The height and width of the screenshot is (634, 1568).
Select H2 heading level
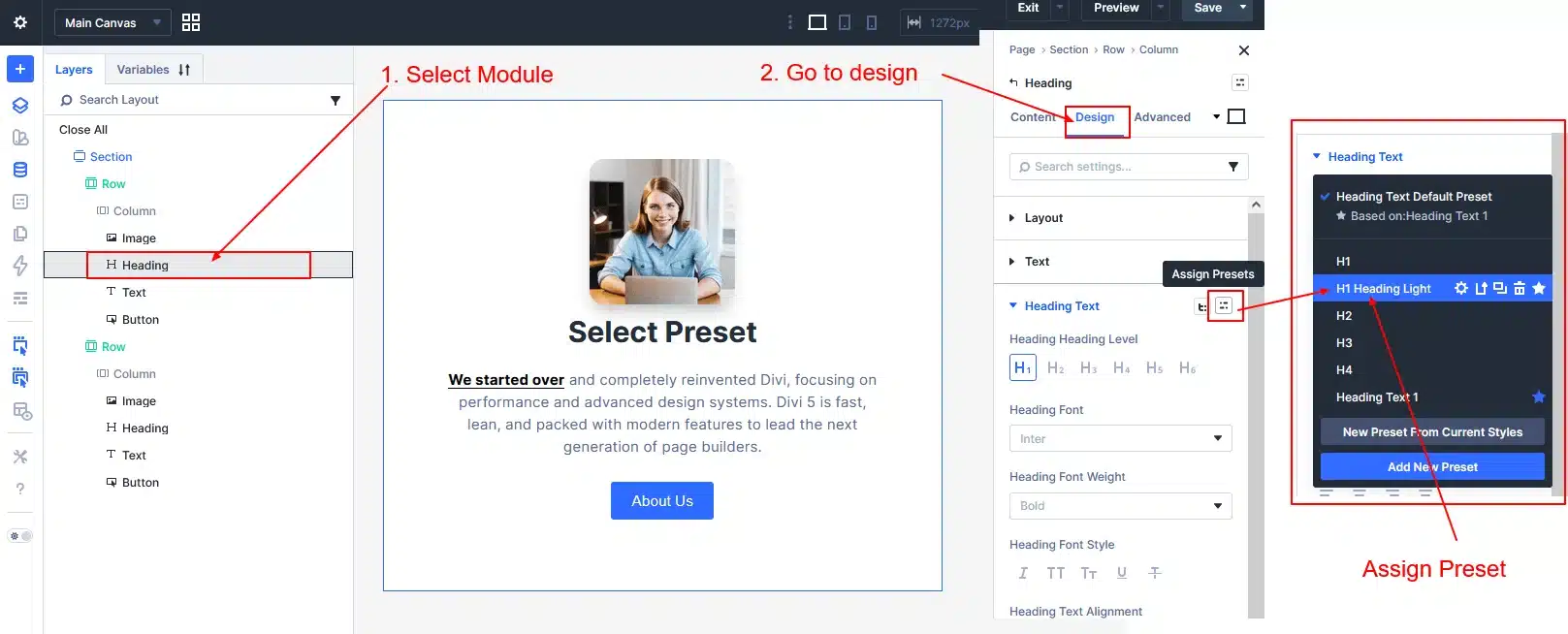point(1056,367)
